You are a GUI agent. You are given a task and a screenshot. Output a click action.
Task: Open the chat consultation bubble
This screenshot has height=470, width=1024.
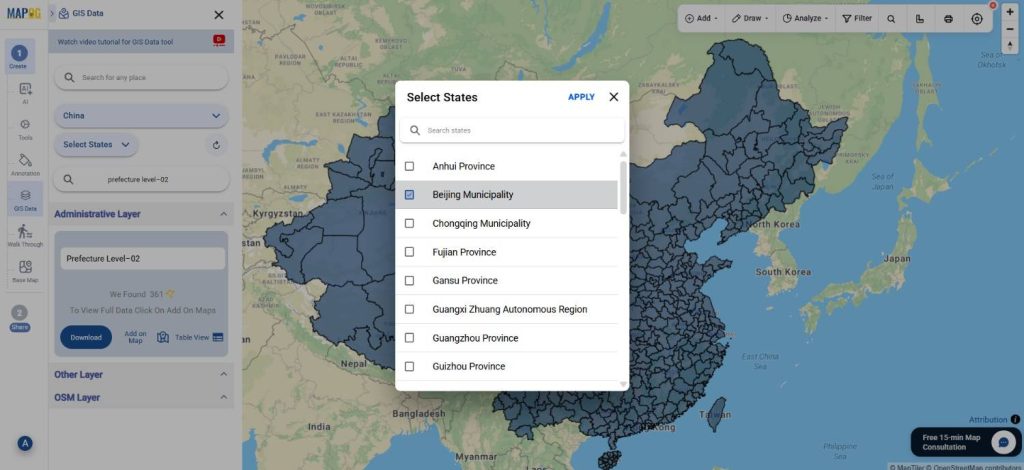coord(1003,442)
